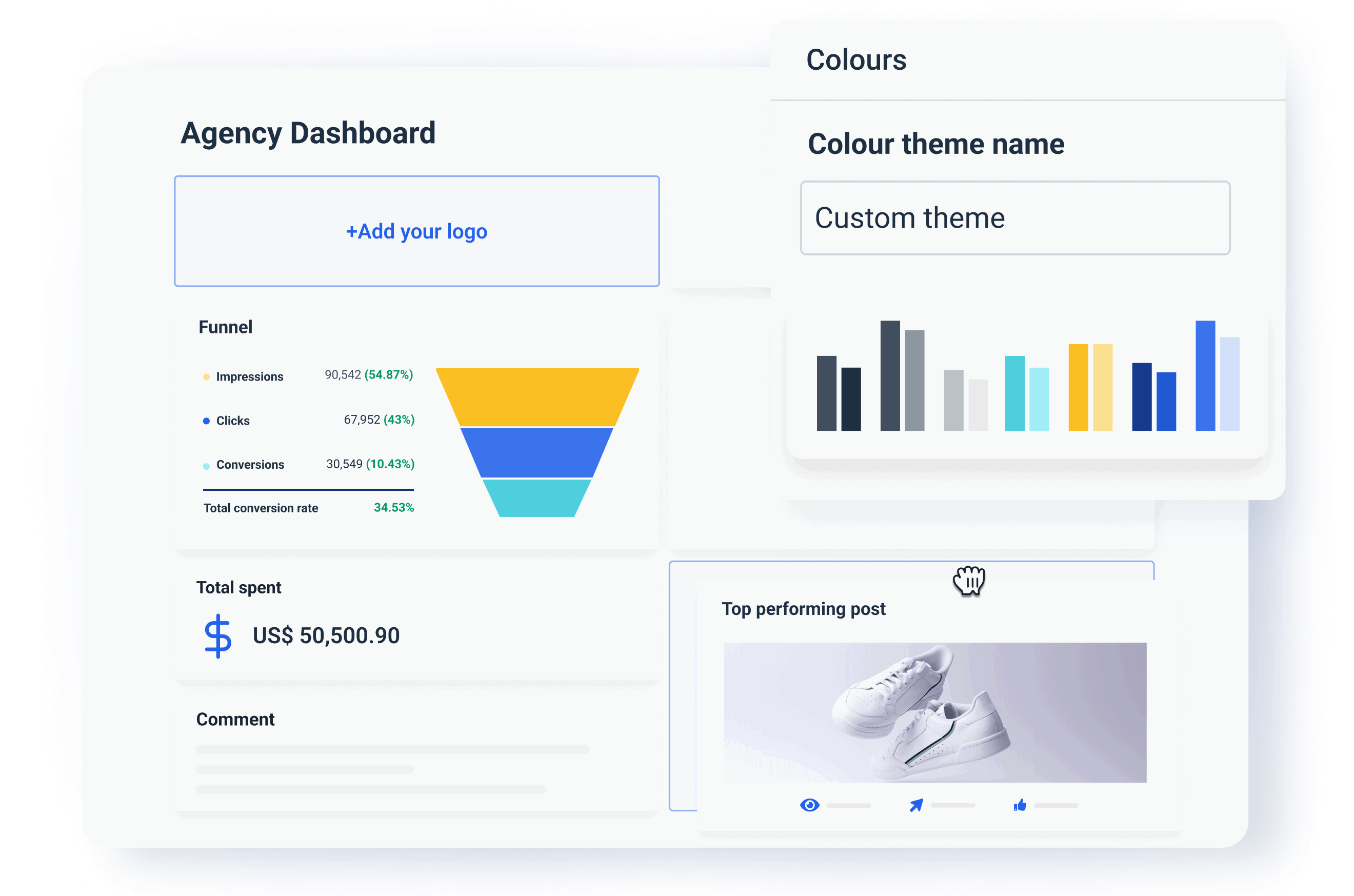Click the dollar sign icon next to Total spent
Image resolution: width=1354 pixels, height=896 pixels.
217,635
